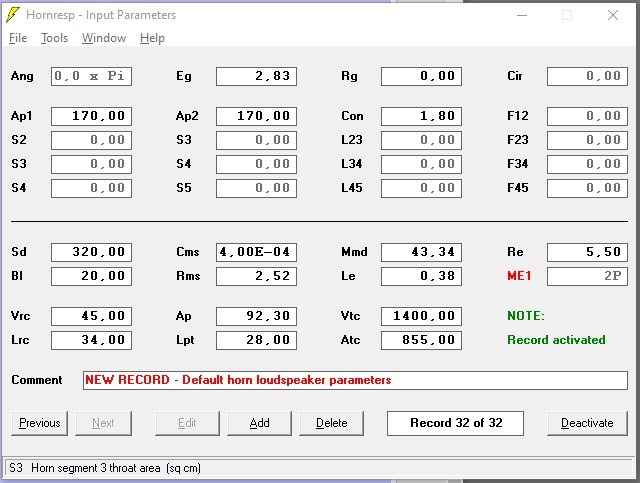This screenshot has height=483, width=640.
Task: Select the Ap field showing 92,30
Action: point(256,316)
